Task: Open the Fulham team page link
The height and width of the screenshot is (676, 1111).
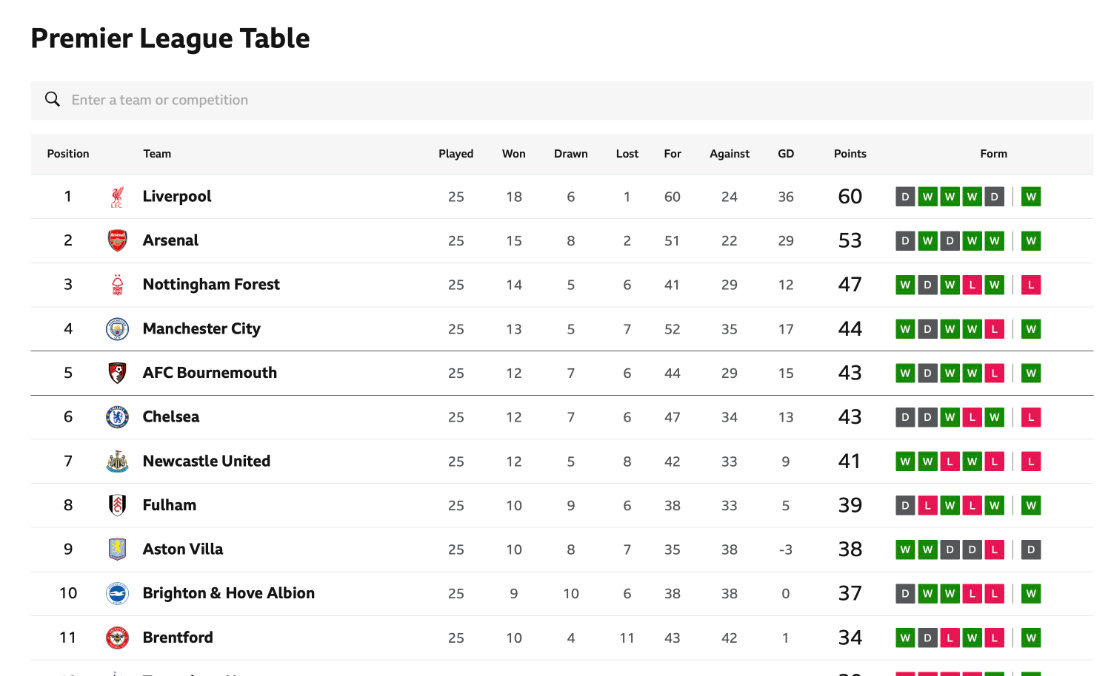Action: (x=169, y=505)
